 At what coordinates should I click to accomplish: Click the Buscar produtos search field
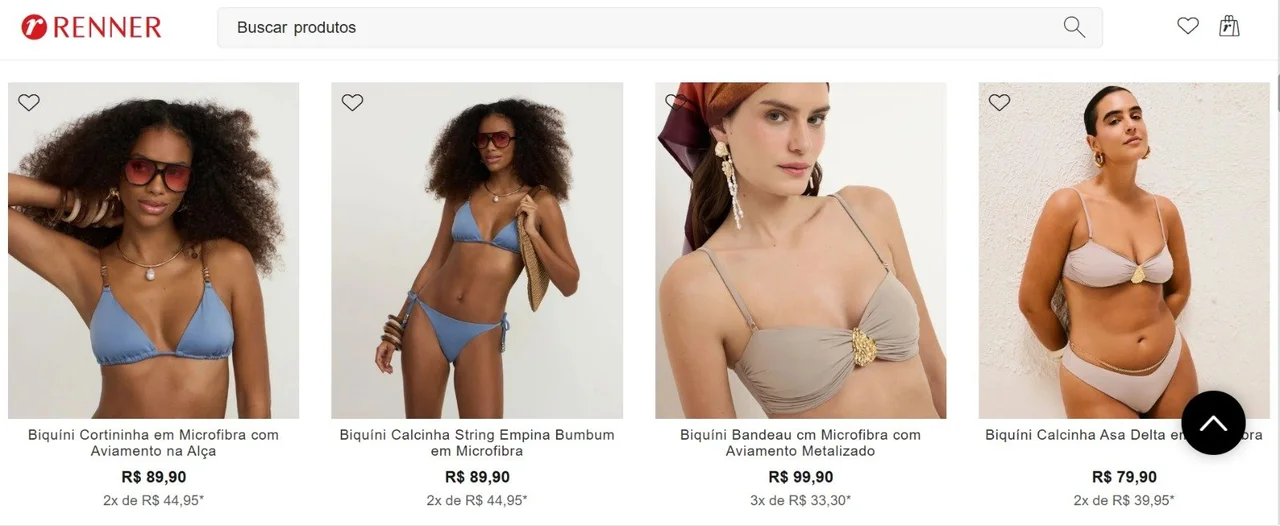[660, 27]
